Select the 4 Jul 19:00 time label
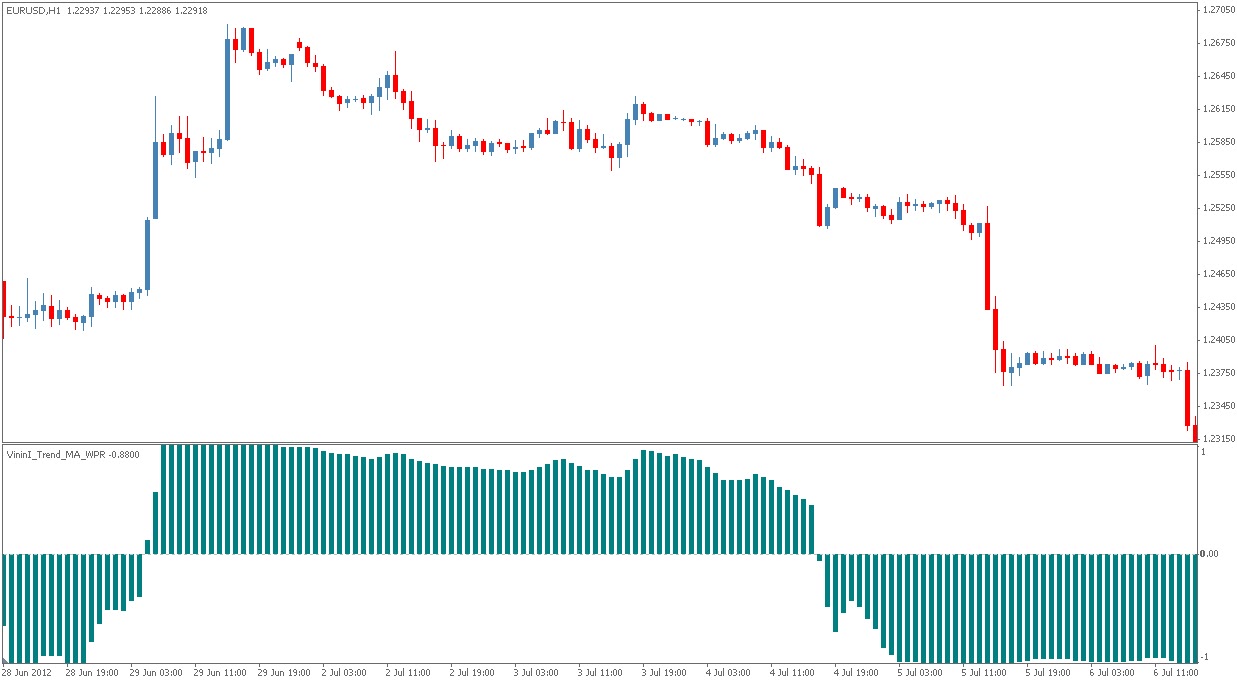The height and width of the screenshot is (681, 1237). pyautogui.click(x=858, y=673)
